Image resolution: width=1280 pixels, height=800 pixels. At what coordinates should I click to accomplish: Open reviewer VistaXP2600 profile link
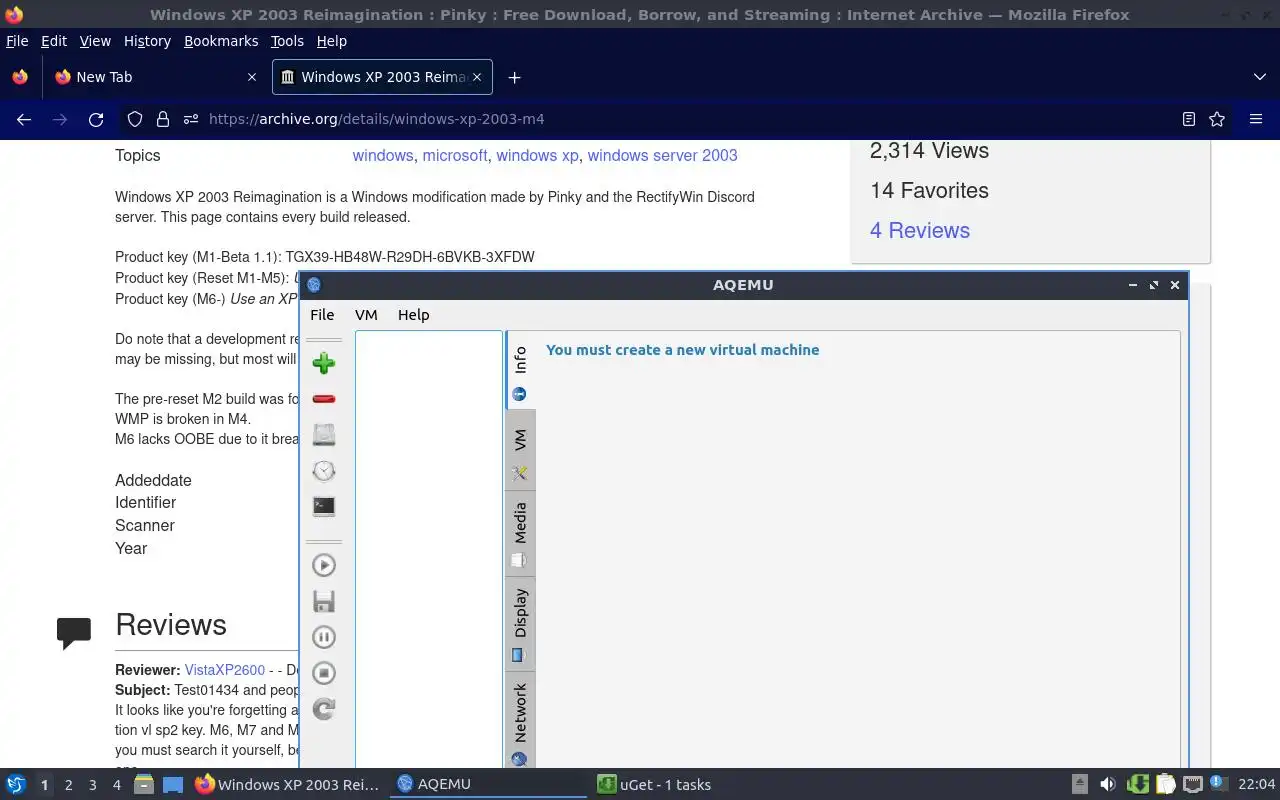(225, 670)
